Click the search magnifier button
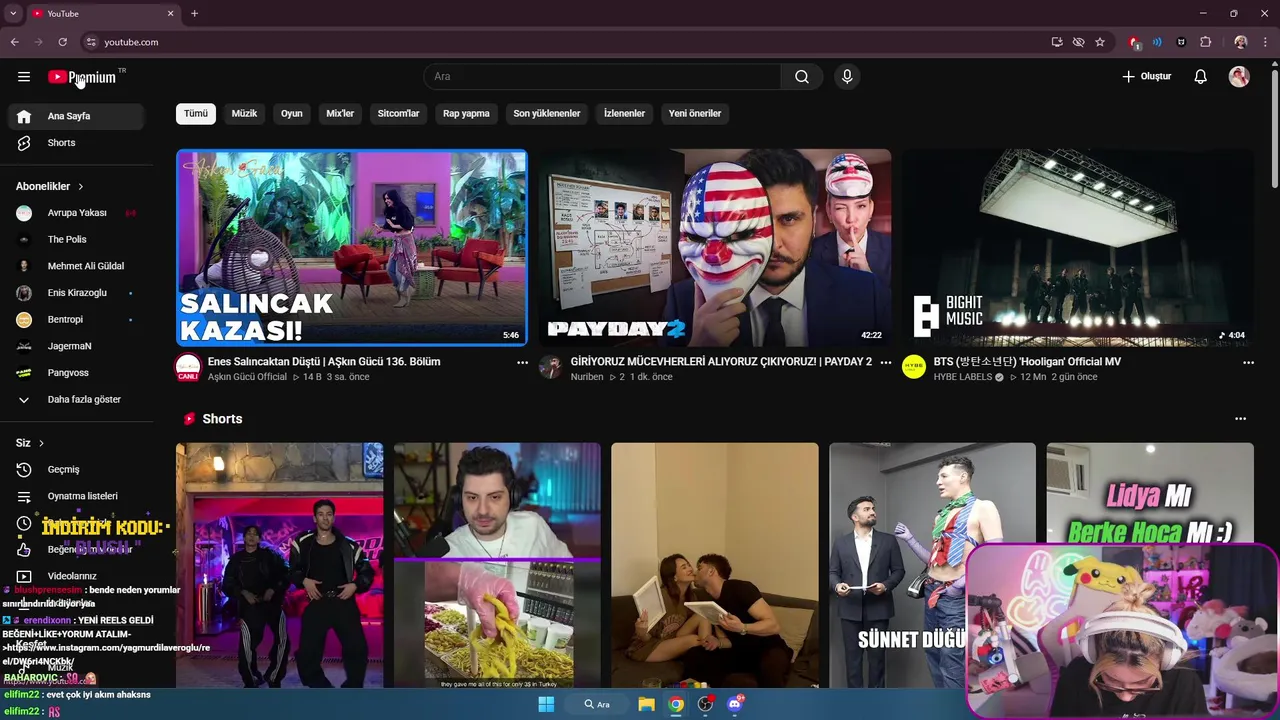The width and height of the screenshot is (1280, 720). [802, 77]
